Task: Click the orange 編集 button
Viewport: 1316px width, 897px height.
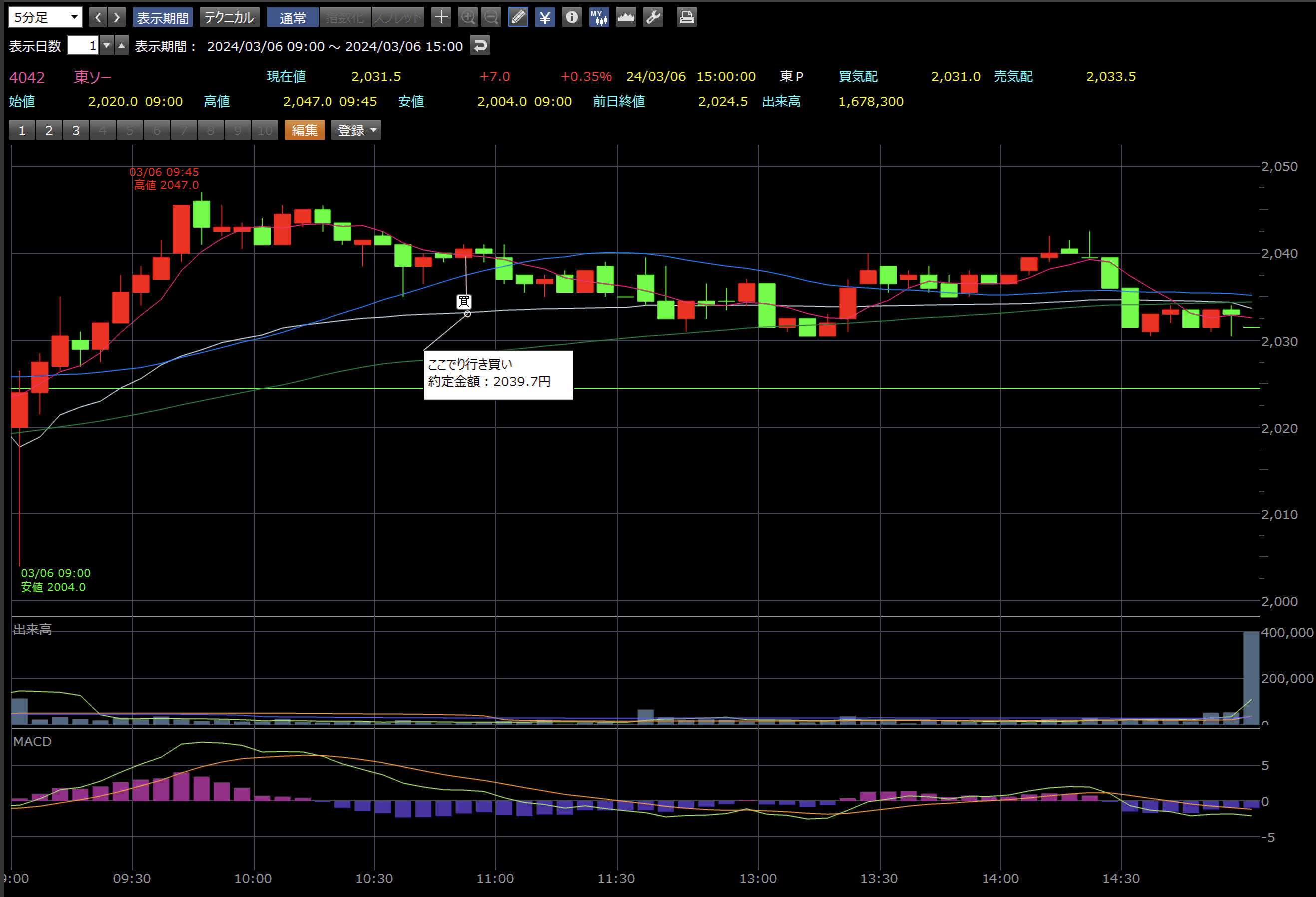Action: [x=304, y=130]
